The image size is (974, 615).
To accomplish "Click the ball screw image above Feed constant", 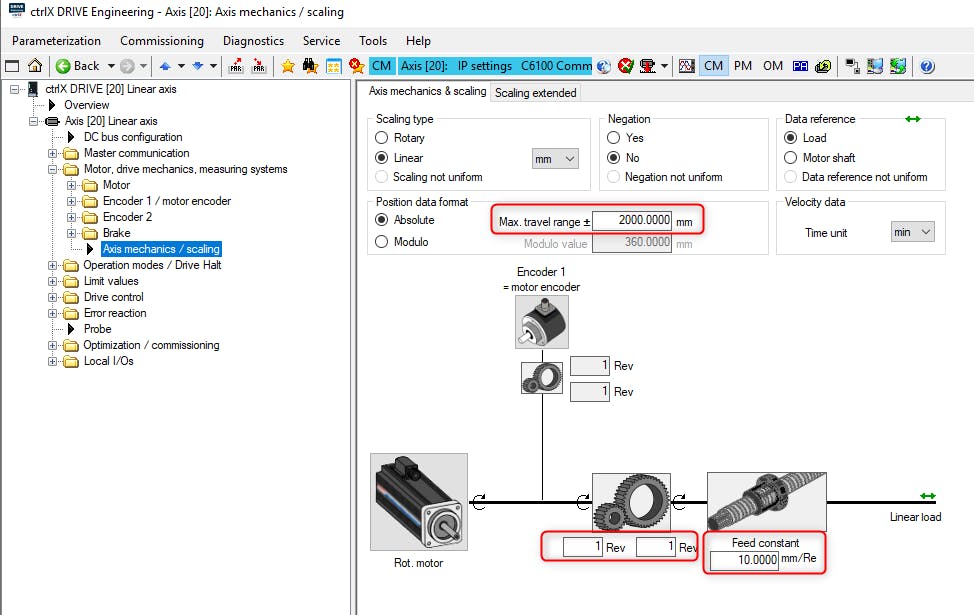I will (767, 501).
